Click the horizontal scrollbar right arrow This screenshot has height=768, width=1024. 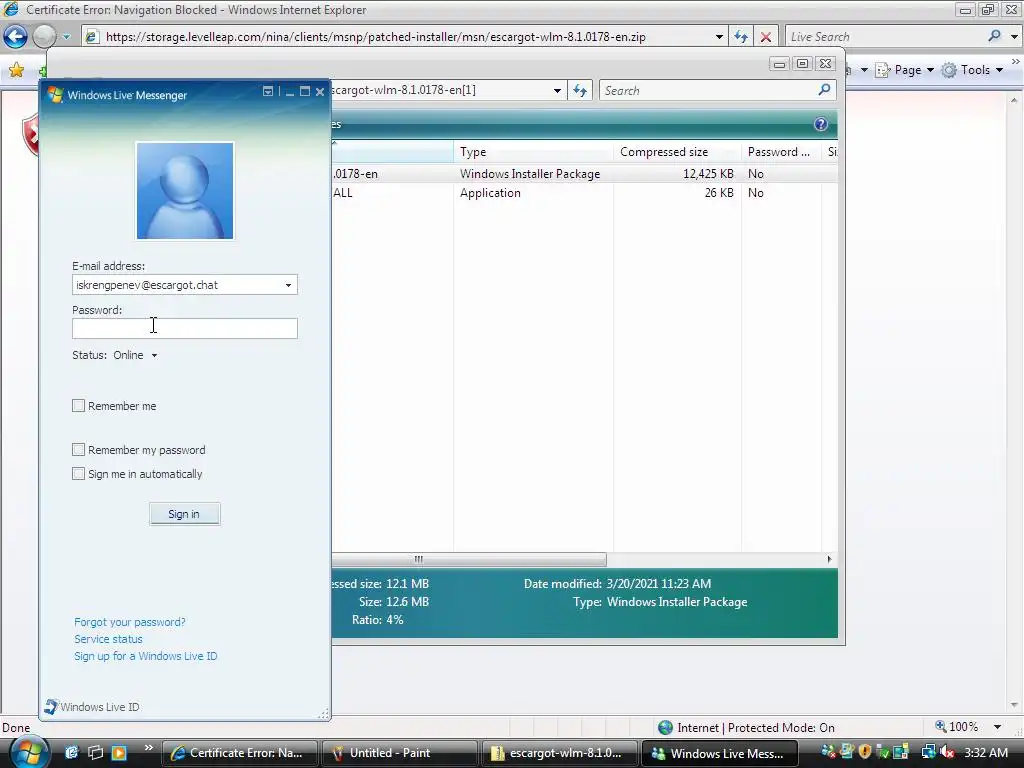coord(829,560)
